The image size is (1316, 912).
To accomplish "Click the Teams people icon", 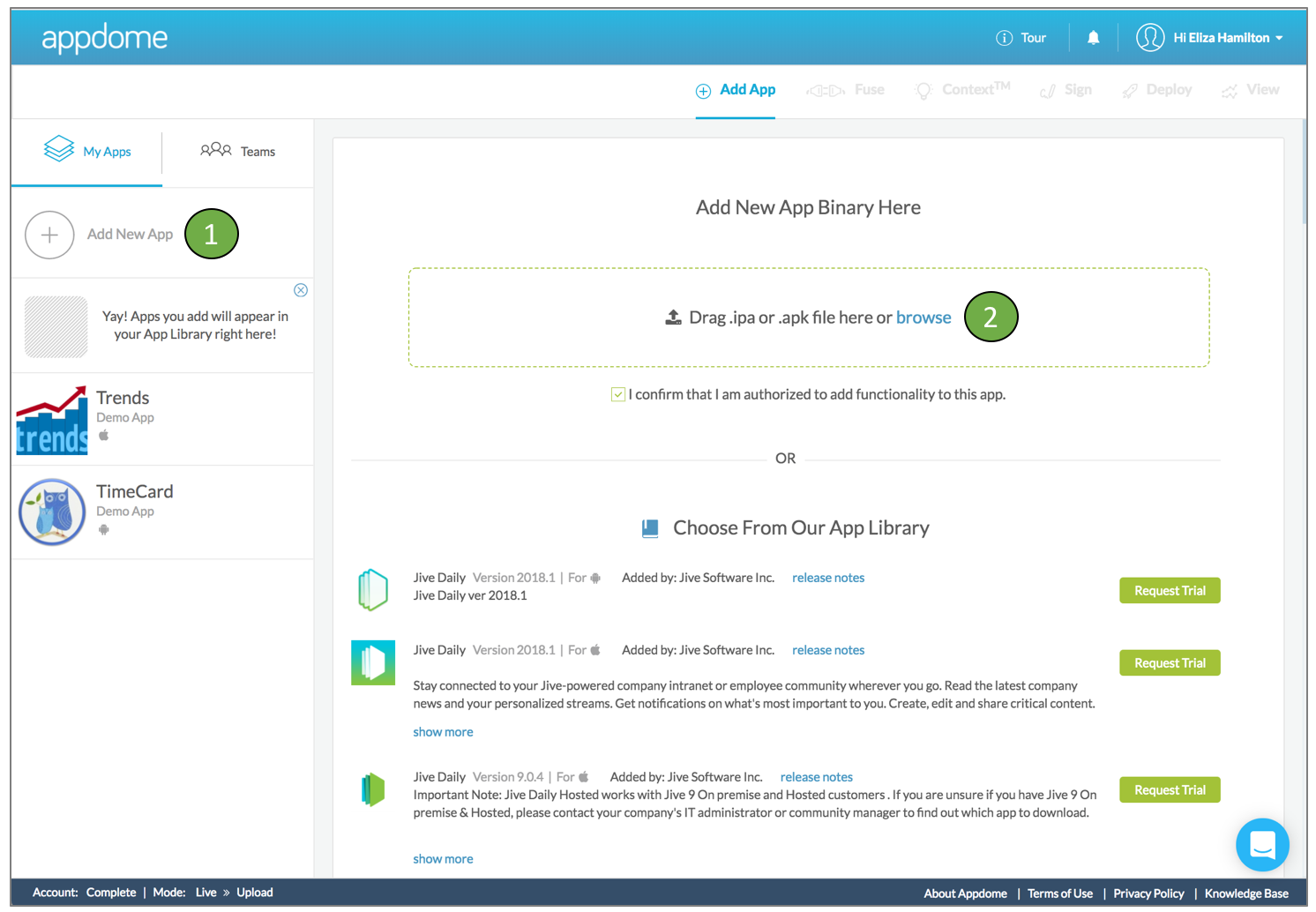I will point(216,150).
